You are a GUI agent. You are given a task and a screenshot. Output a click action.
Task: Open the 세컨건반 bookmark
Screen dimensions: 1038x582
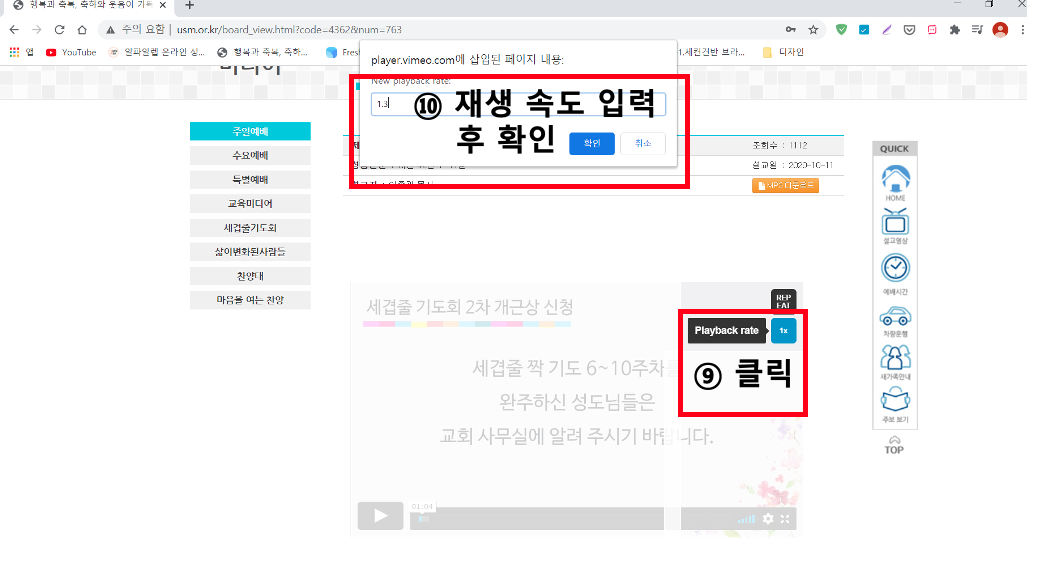pyautogui.click(x=712, y=52)
